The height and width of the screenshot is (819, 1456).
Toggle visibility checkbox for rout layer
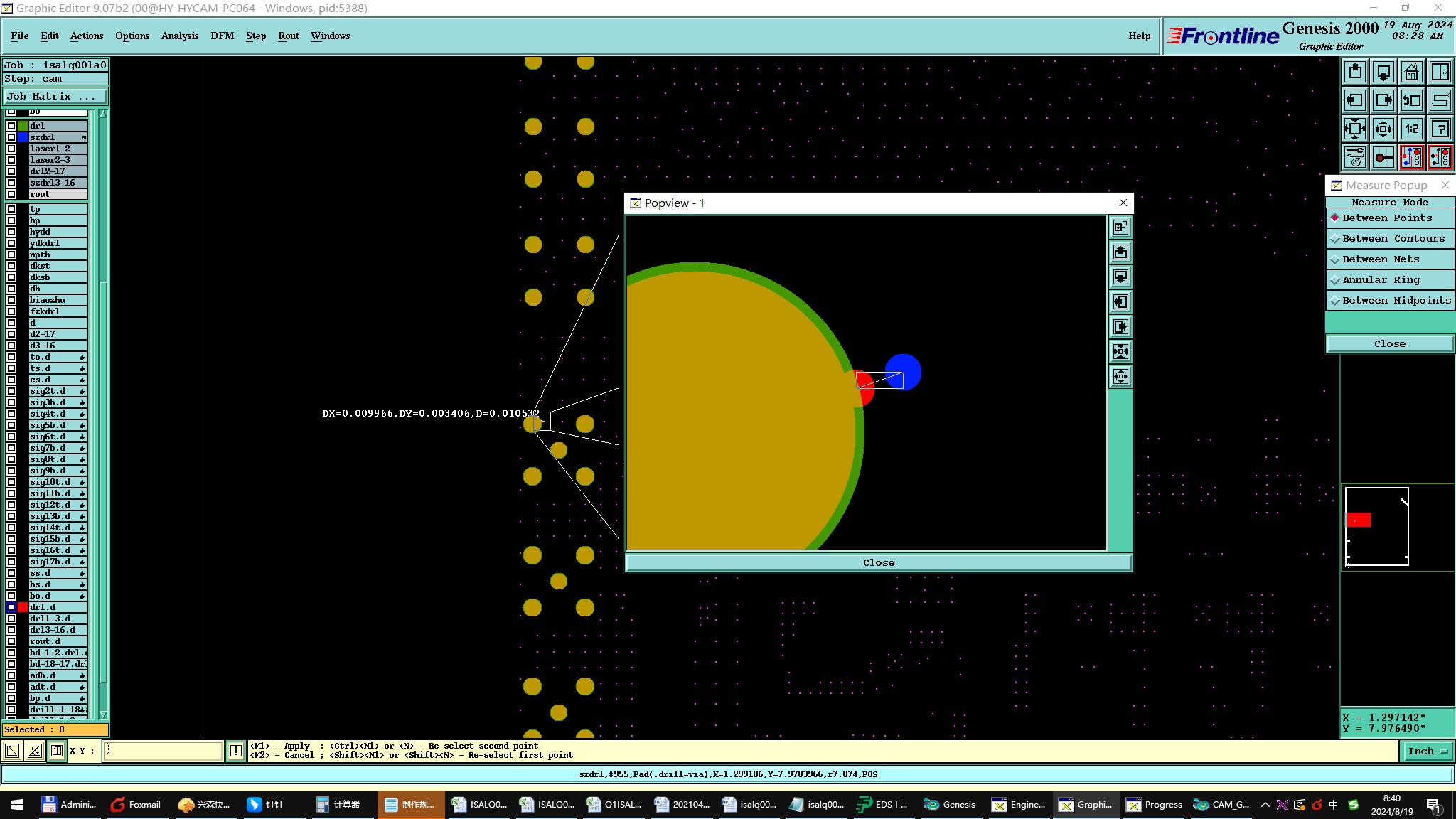(x=11, y=194)
